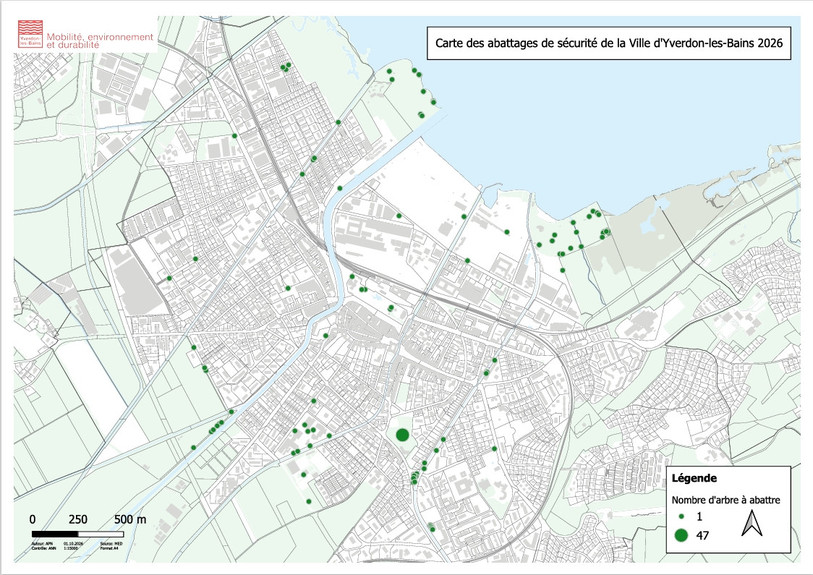
Task: Click the "500 m" scale label
Action: [130, 519]
